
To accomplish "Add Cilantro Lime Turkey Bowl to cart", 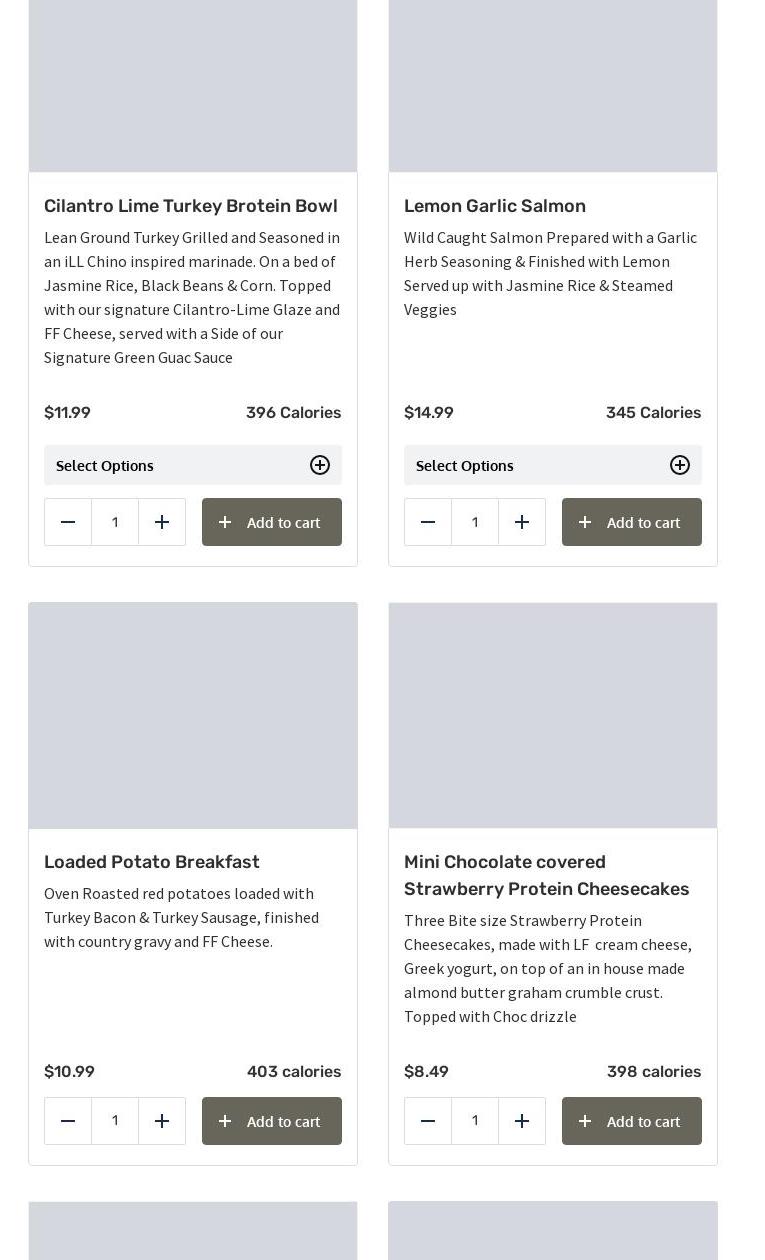I will coord(272,522).
